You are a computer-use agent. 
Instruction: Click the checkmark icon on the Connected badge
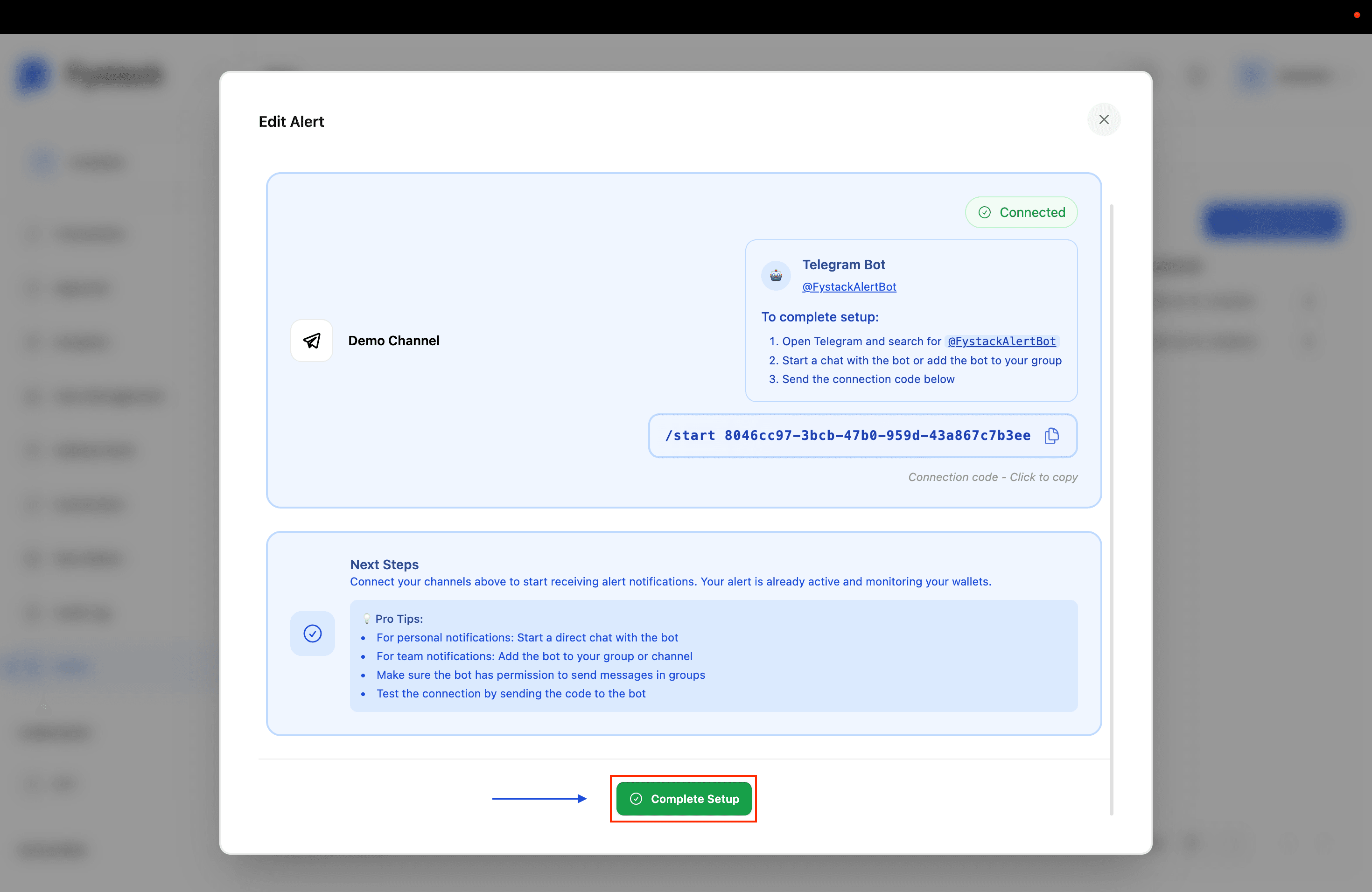click(x=985, y=212)
